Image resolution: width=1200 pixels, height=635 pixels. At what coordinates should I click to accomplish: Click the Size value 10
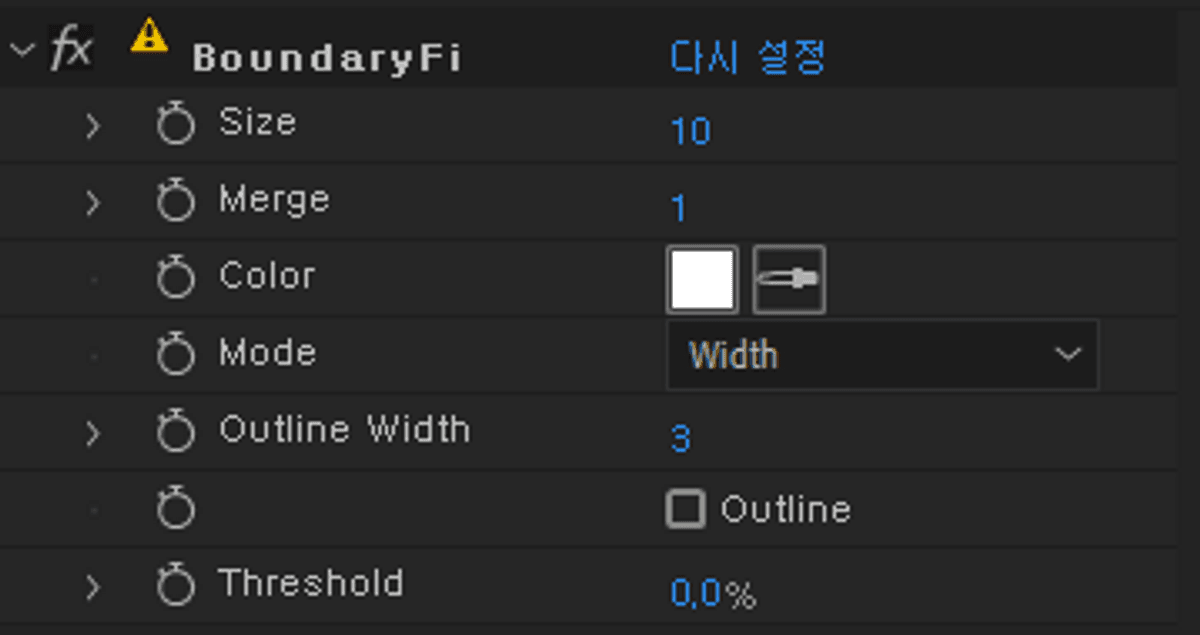pyautogui.click(x=690, y=131)
